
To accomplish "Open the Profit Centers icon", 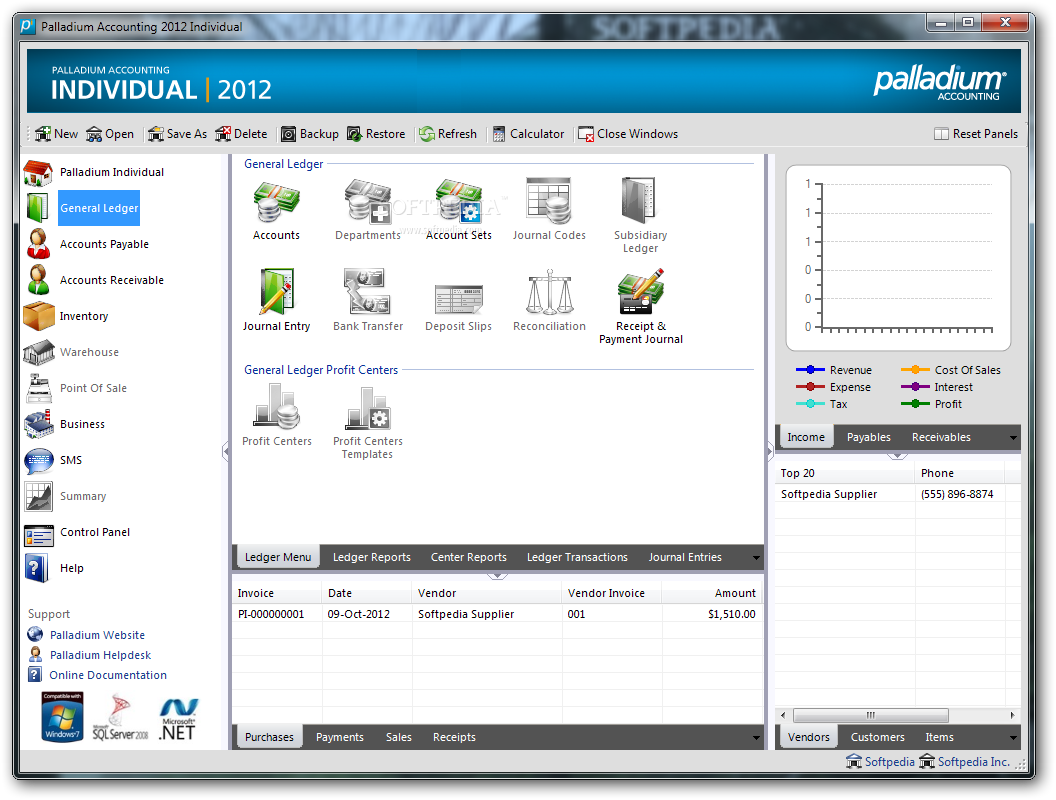I will click(x=277, y=407).
